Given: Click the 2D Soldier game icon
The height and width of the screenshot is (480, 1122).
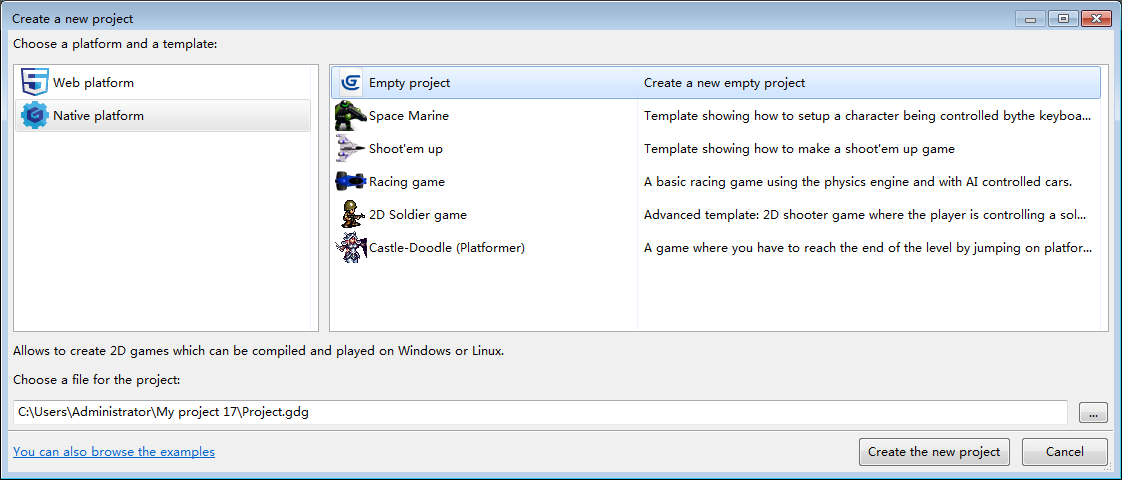Looking at the screenshot, I should tap(351, 214).
